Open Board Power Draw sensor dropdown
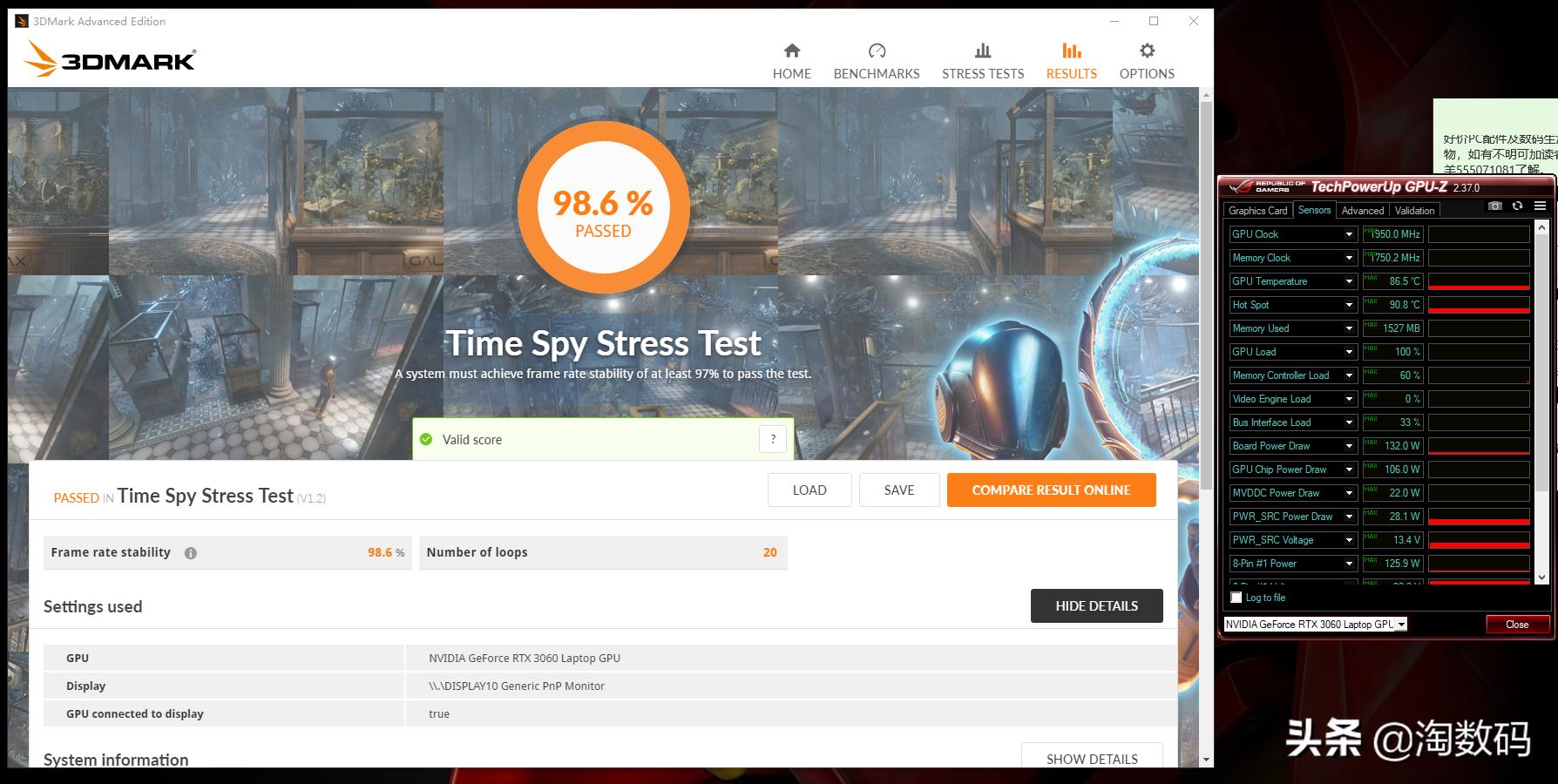 [x=1349, y=446]
